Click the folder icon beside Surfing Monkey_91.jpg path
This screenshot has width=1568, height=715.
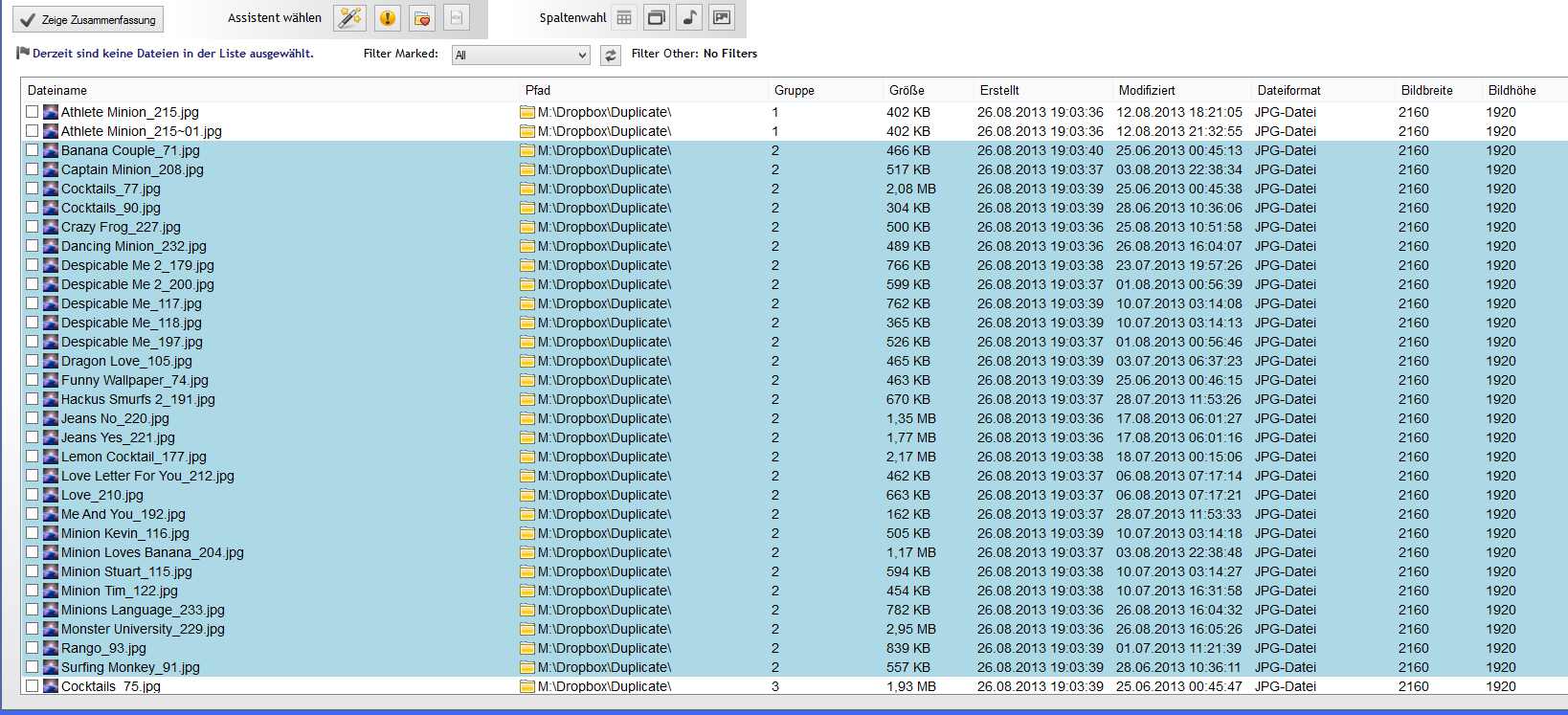[526, 667]
